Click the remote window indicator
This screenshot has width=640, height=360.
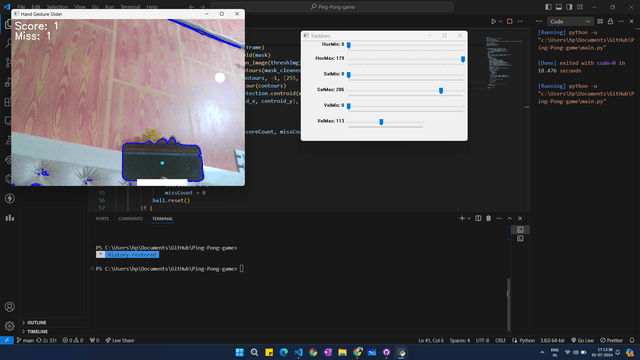pos(7,340)
